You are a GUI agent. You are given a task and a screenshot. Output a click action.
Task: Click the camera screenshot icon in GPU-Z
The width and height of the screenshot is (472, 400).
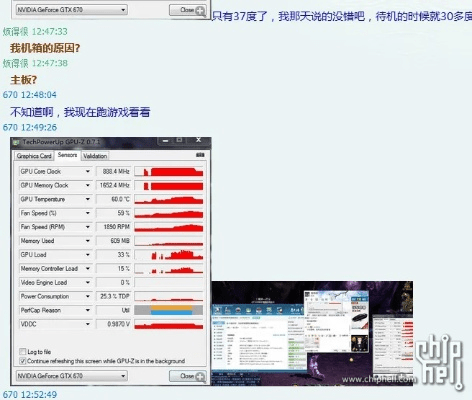tap(200, 155)
